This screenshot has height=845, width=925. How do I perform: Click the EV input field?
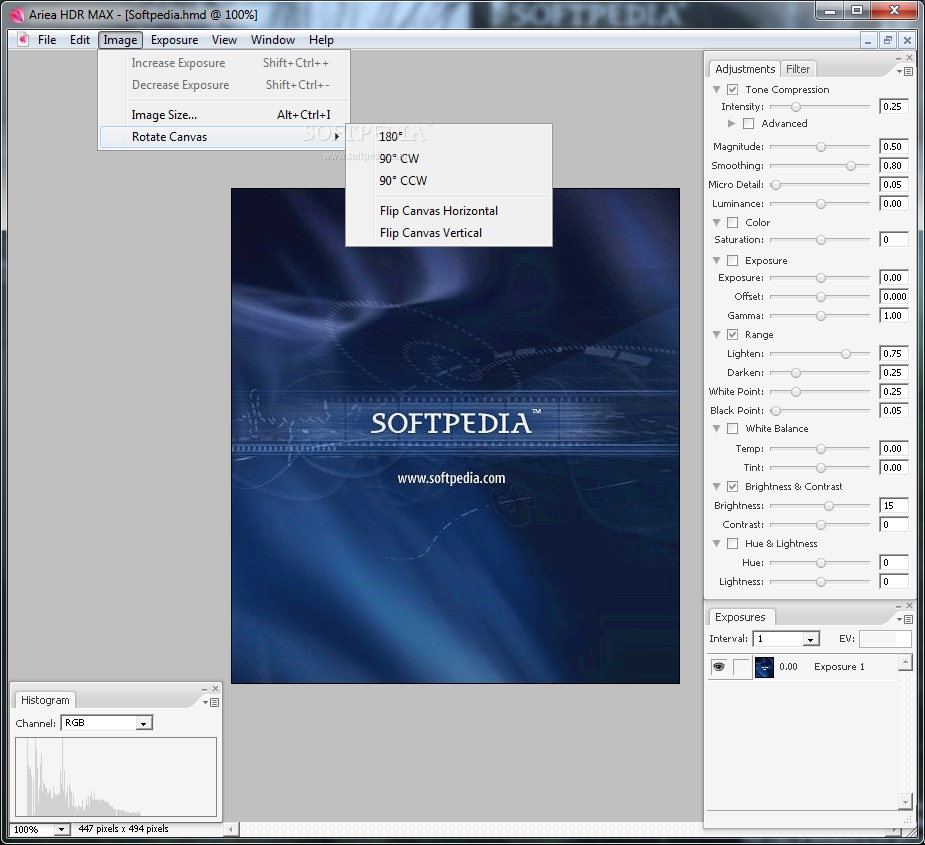pos(885,639)
